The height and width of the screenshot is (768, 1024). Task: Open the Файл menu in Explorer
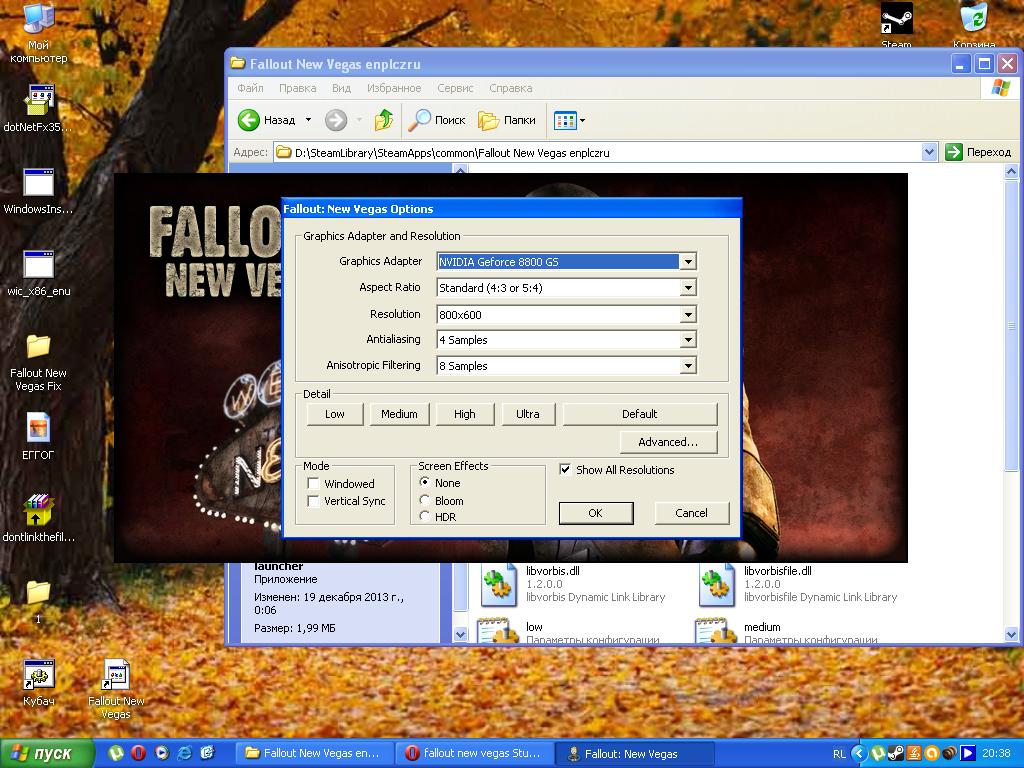coord(250,88)
